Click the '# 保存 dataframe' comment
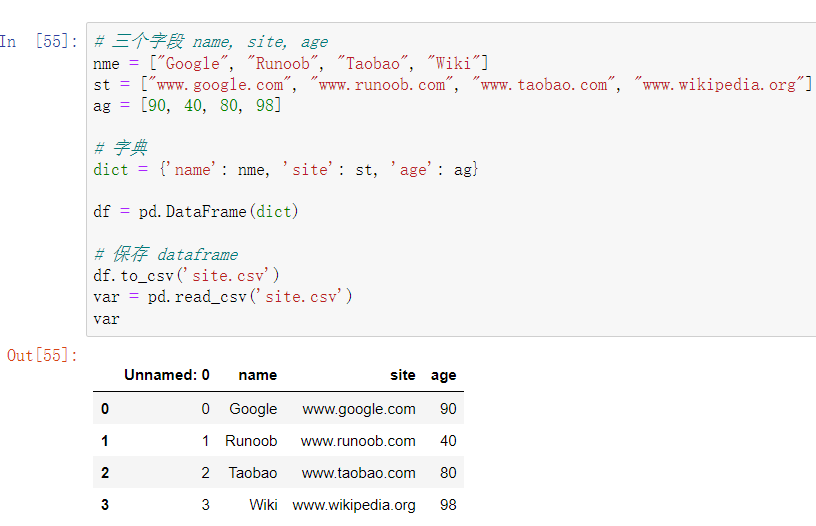 pyautogui.click(x=165, y=254)
